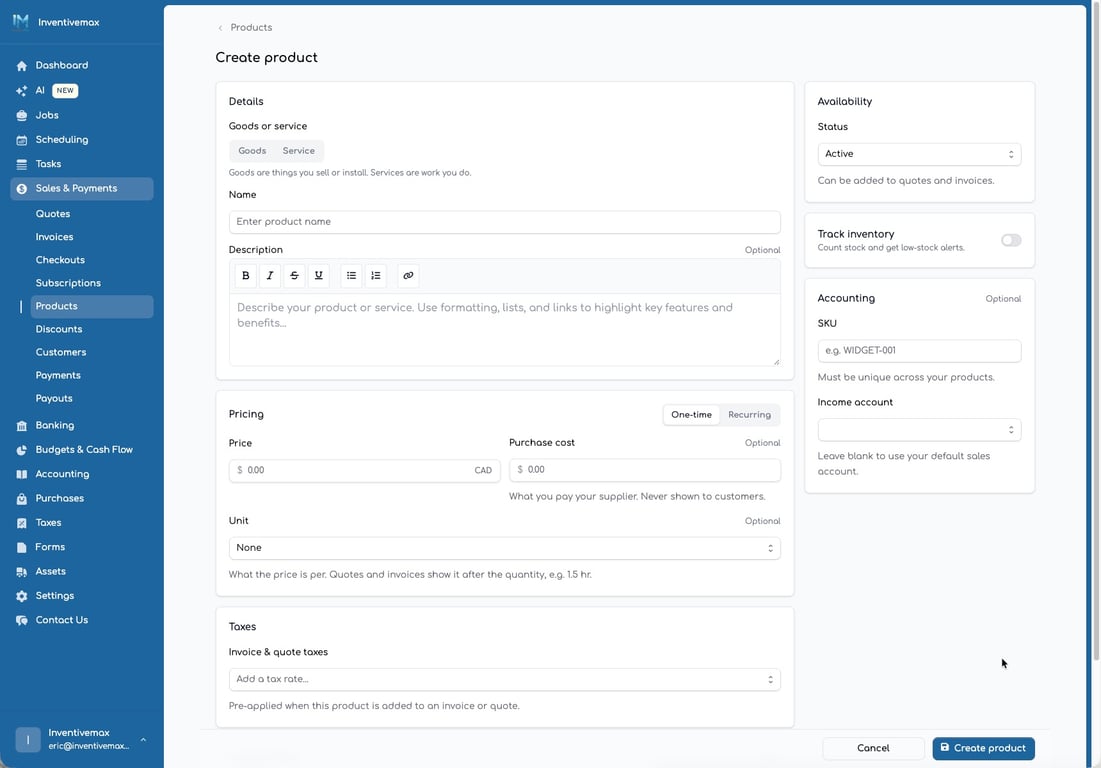
Task: Open Dashboard via its home icon
Action: pyautogui.click(x=22, y=66)
